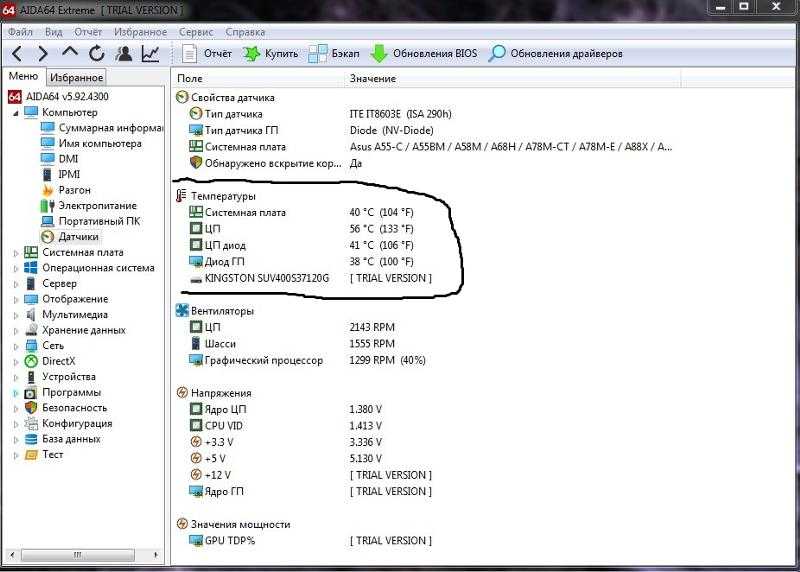Expand the Сервер tree node
The height and width of the screenshot is (572, 800).
pos(16,284)
